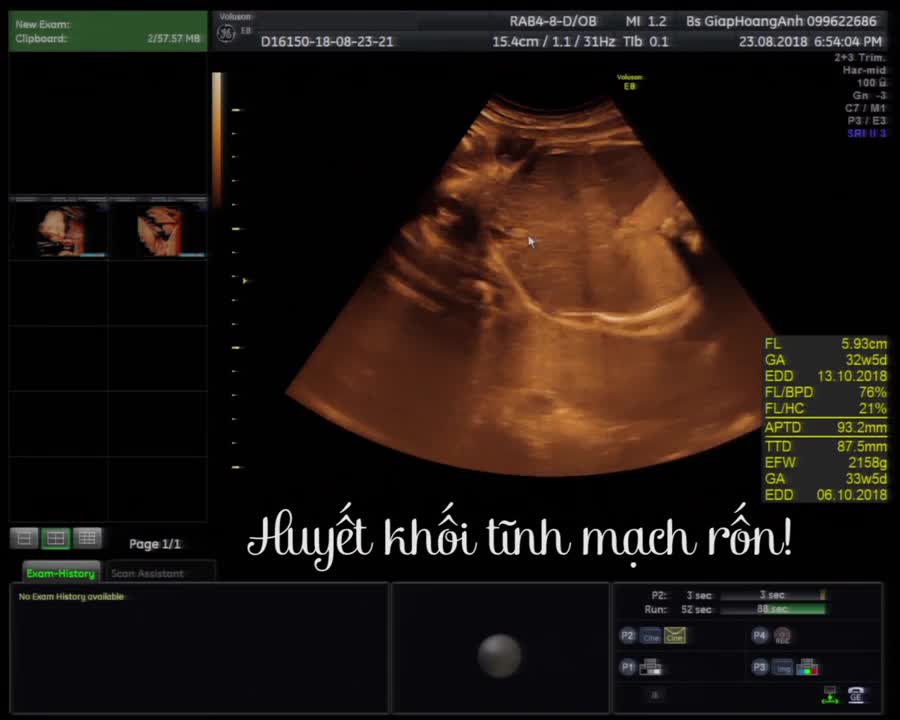Select the single-column clipboard layout icon
The height and width of the screenshot is (720, 900).
[24, 538]
